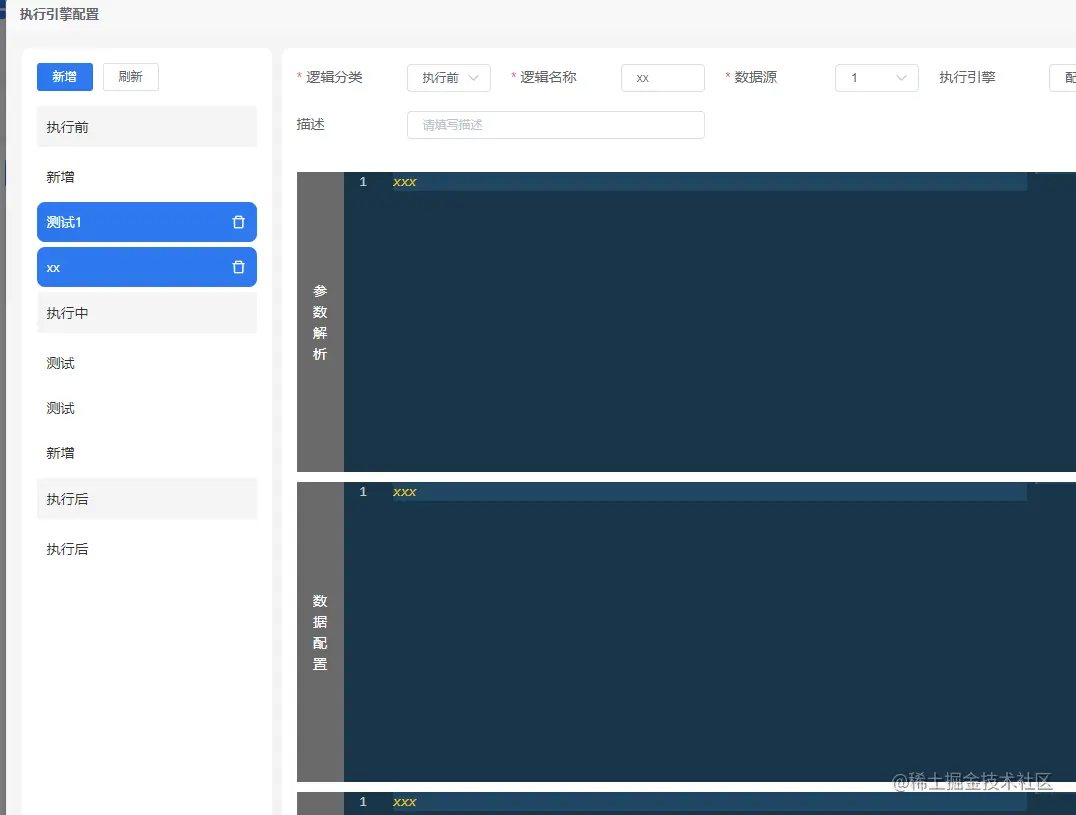Click the 逻辑分类 field label
The width and height of the screenshot is (1076, 815).
(x=334, y=78)
